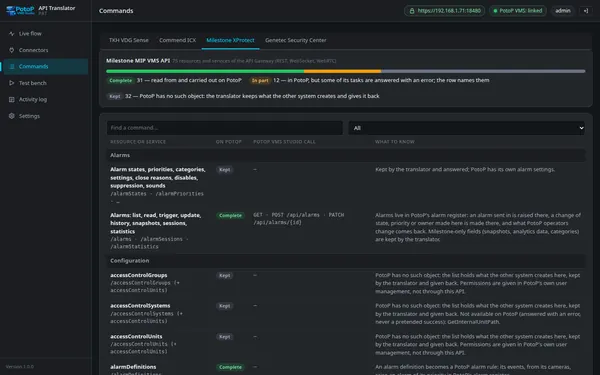Click the logout arrow icon
Viewport: 600px width, 375px height.
(x=585, y=11)
